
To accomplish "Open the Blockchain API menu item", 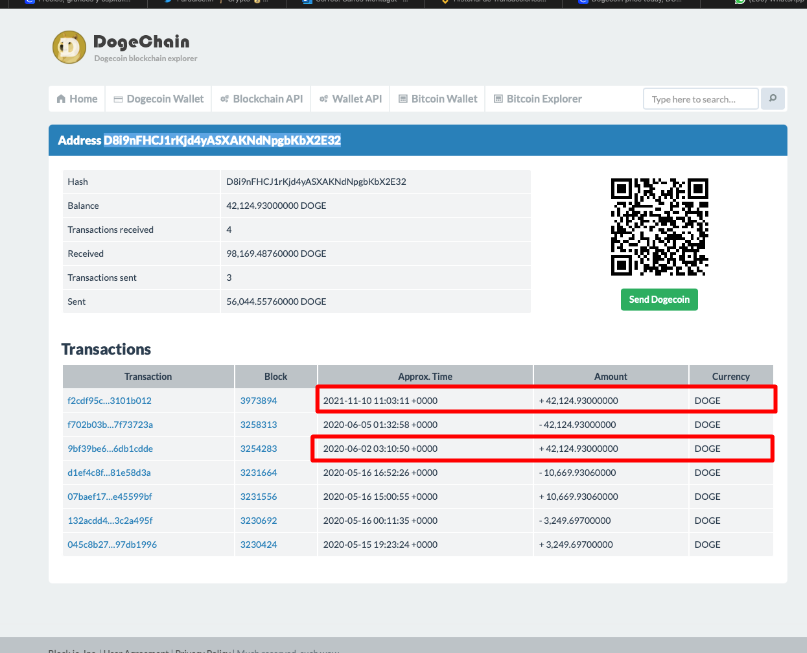I will pos(261,99).
